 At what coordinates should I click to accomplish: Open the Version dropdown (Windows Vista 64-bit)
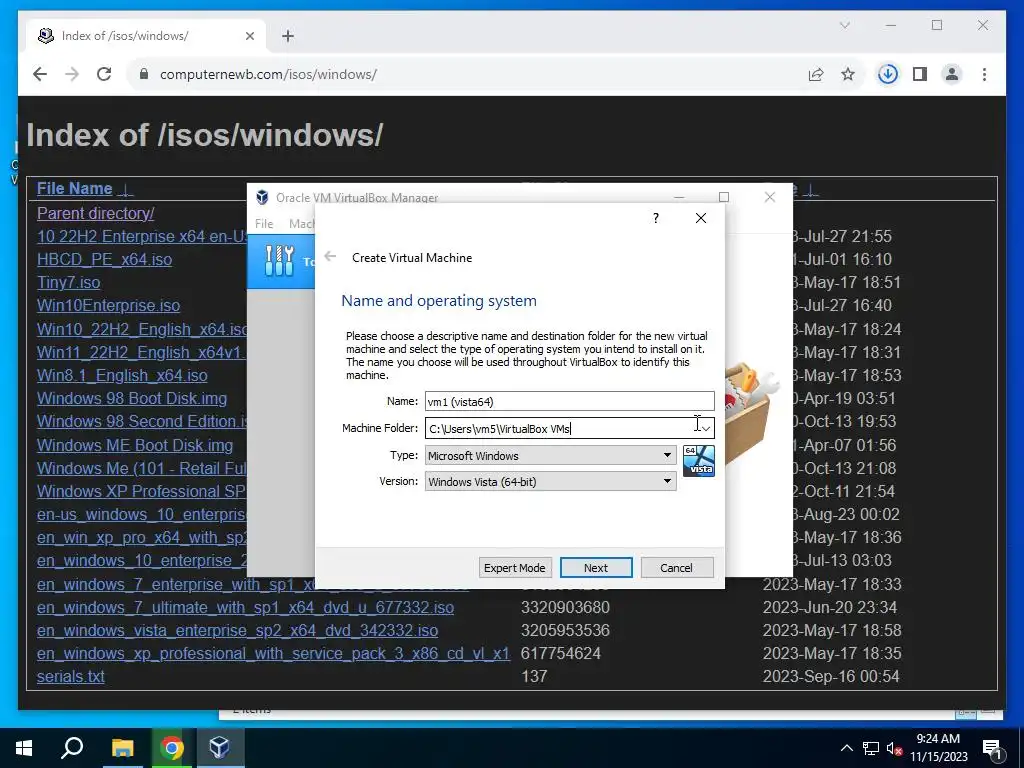(551, 481)
